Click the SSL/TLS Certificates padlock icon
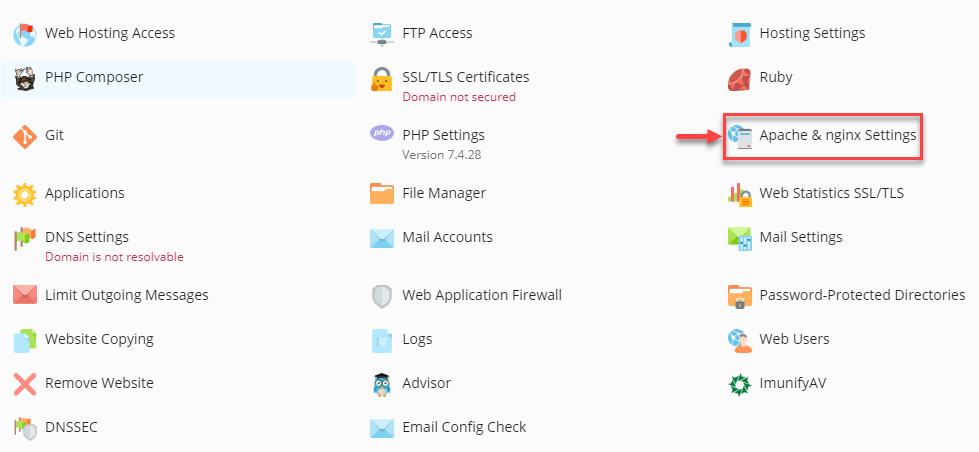Image resolution: width=979 pixels, height=452 pixels. pos(382,78)
